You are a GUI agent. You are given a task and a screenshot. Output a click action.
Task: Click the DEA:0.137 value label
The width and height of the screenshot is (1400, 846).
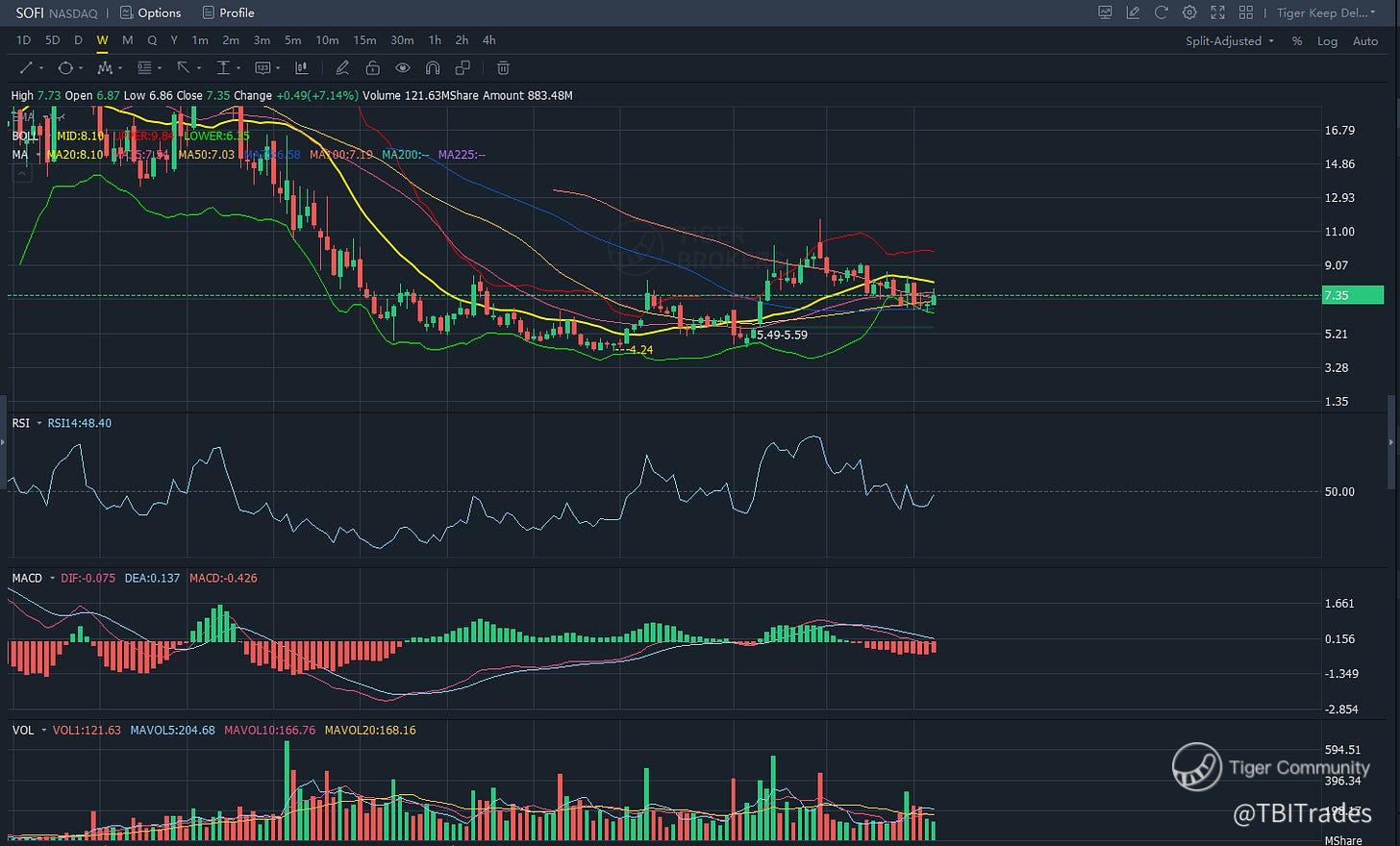click(x=152, y=578)
